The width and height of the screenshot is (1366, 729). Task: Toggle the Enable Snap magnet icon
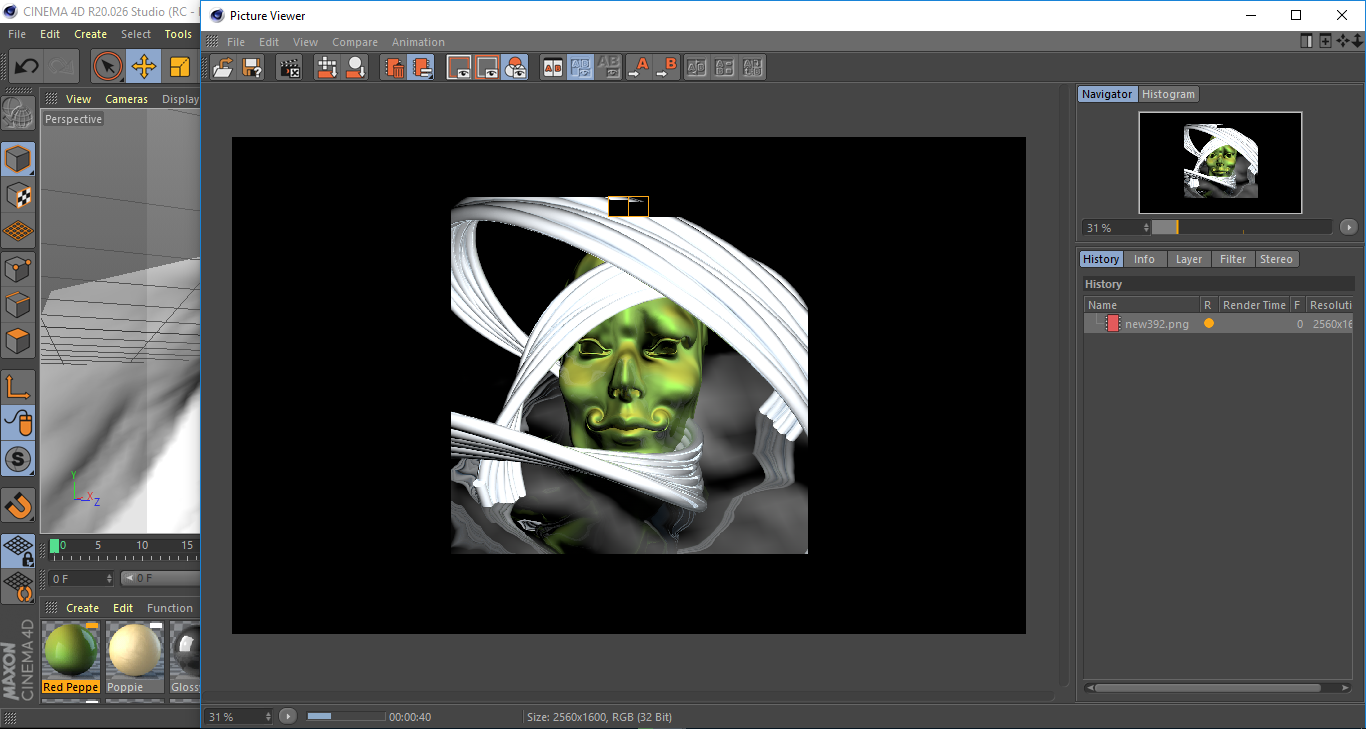(x=18, y=505)
